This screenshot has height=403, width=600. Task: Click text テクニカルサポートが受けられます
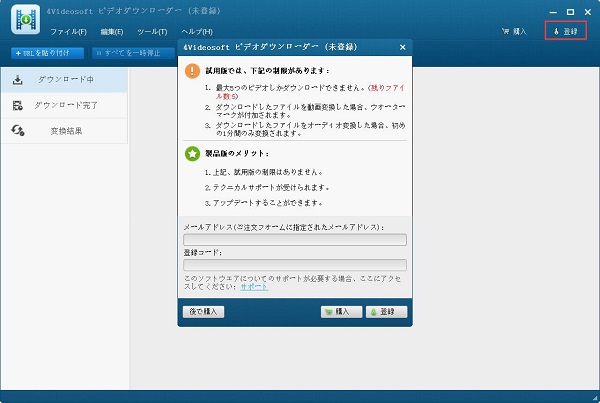(x=271, y=188)
